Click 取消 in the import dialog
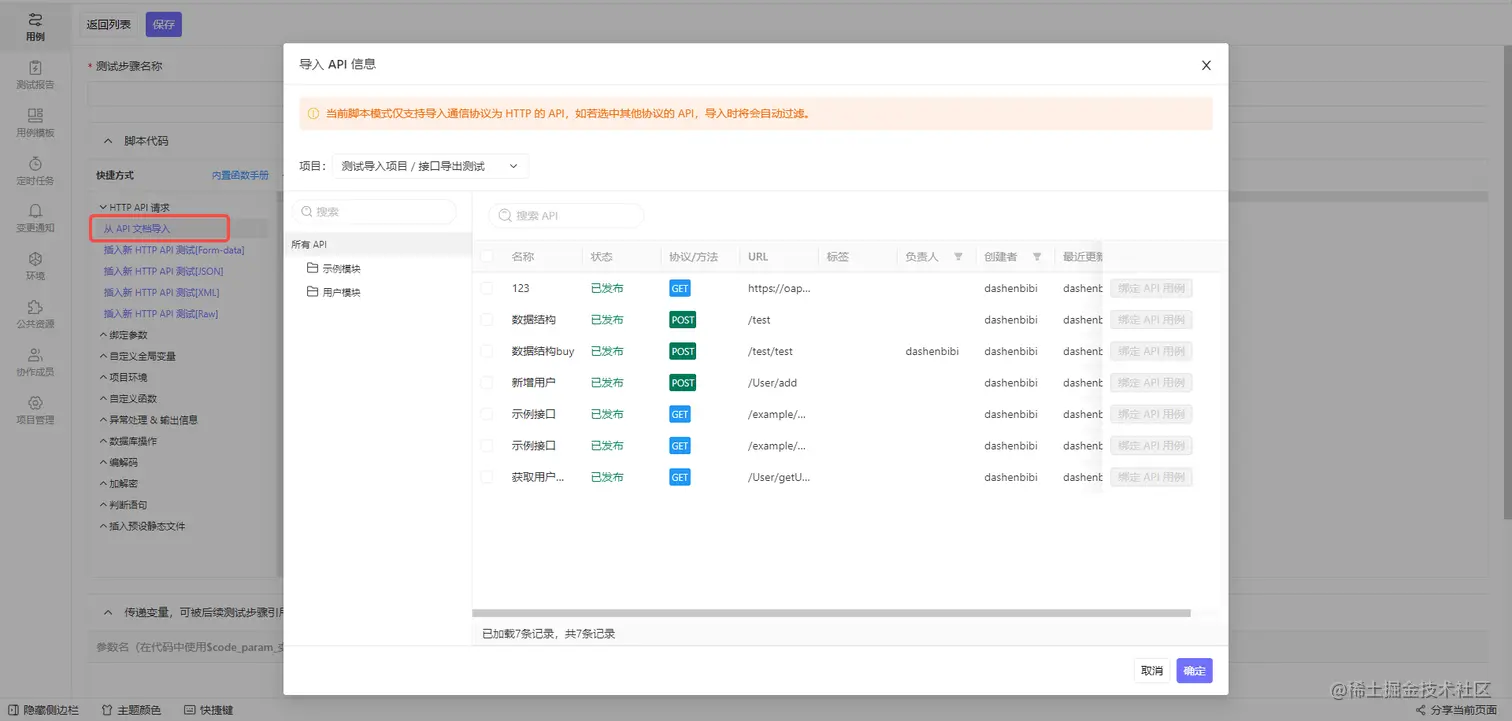Viewport: 1512px width, 721px height. 1152,671
